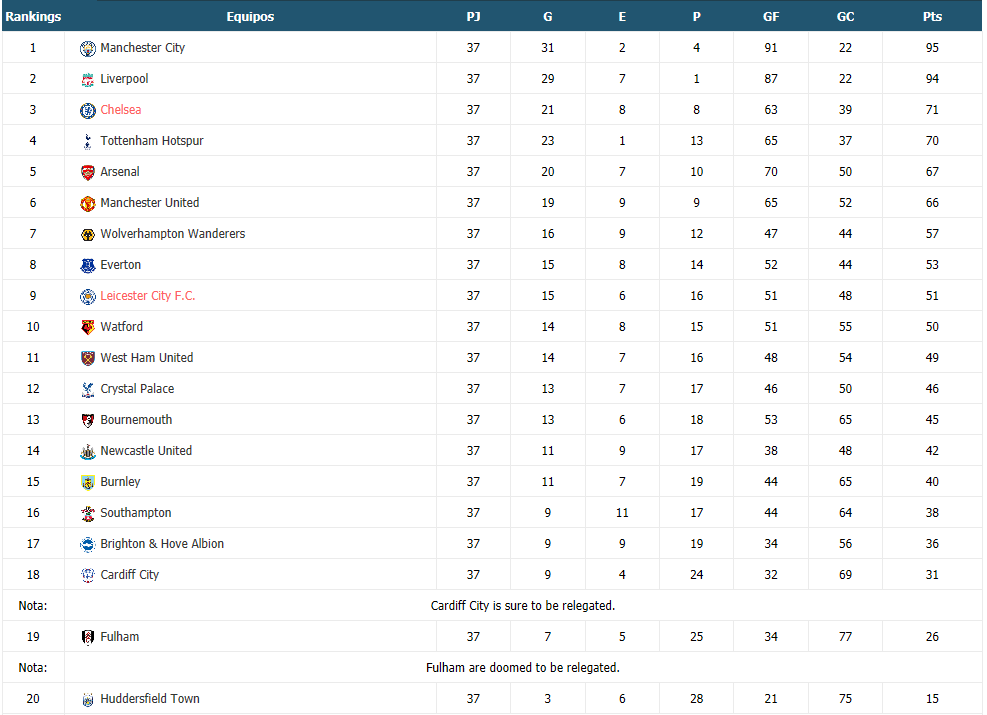Click the Fulham crest icon
Screen dimensions: 987x715
(87, 637)
